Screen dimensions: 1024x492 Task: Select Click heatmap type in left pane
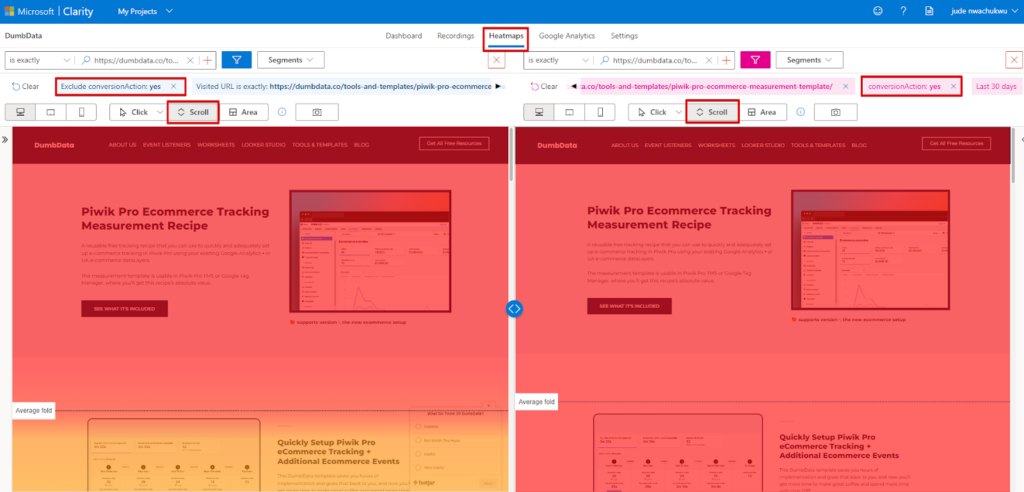click(133, 112)
